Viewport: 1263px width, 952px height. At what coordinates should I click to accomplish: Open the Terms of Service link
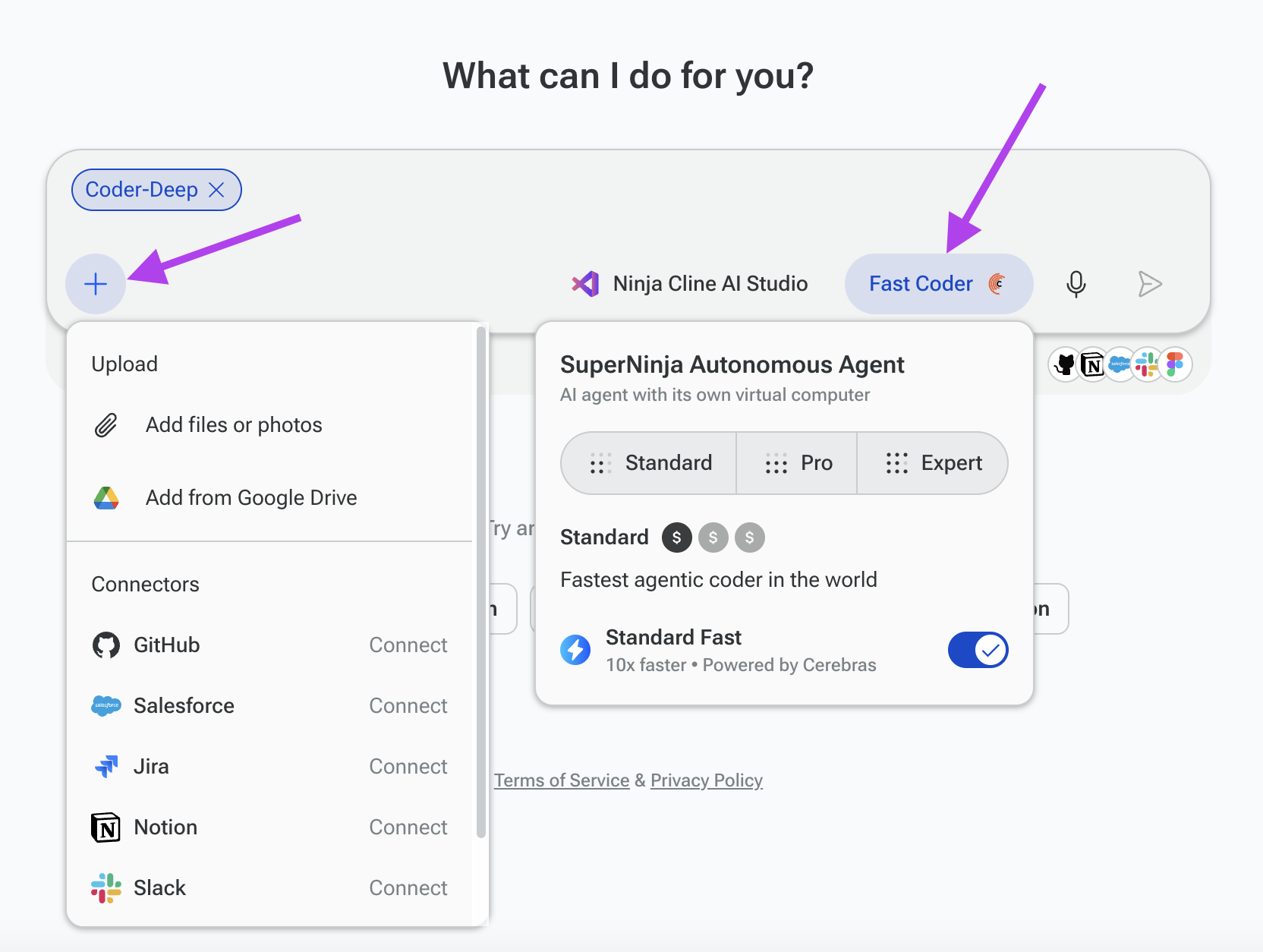pyautogui.click(x=562, y=780)
